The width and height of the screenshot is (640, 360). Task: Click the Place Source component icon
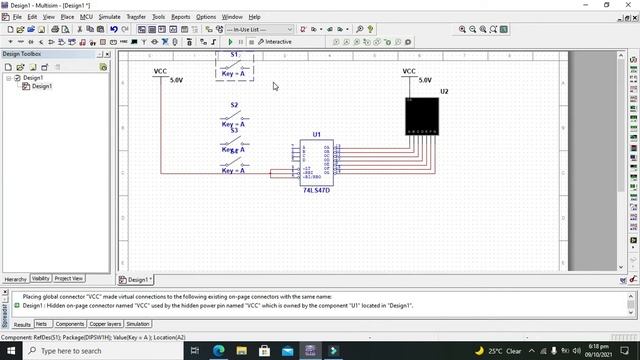(x=11, y=42)
